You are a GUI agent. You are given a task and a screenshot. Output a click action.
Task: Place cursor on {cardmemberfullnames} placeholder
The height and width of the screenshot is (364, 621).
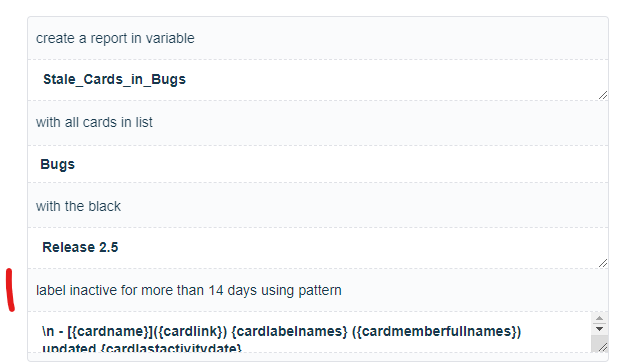[436, 332]
